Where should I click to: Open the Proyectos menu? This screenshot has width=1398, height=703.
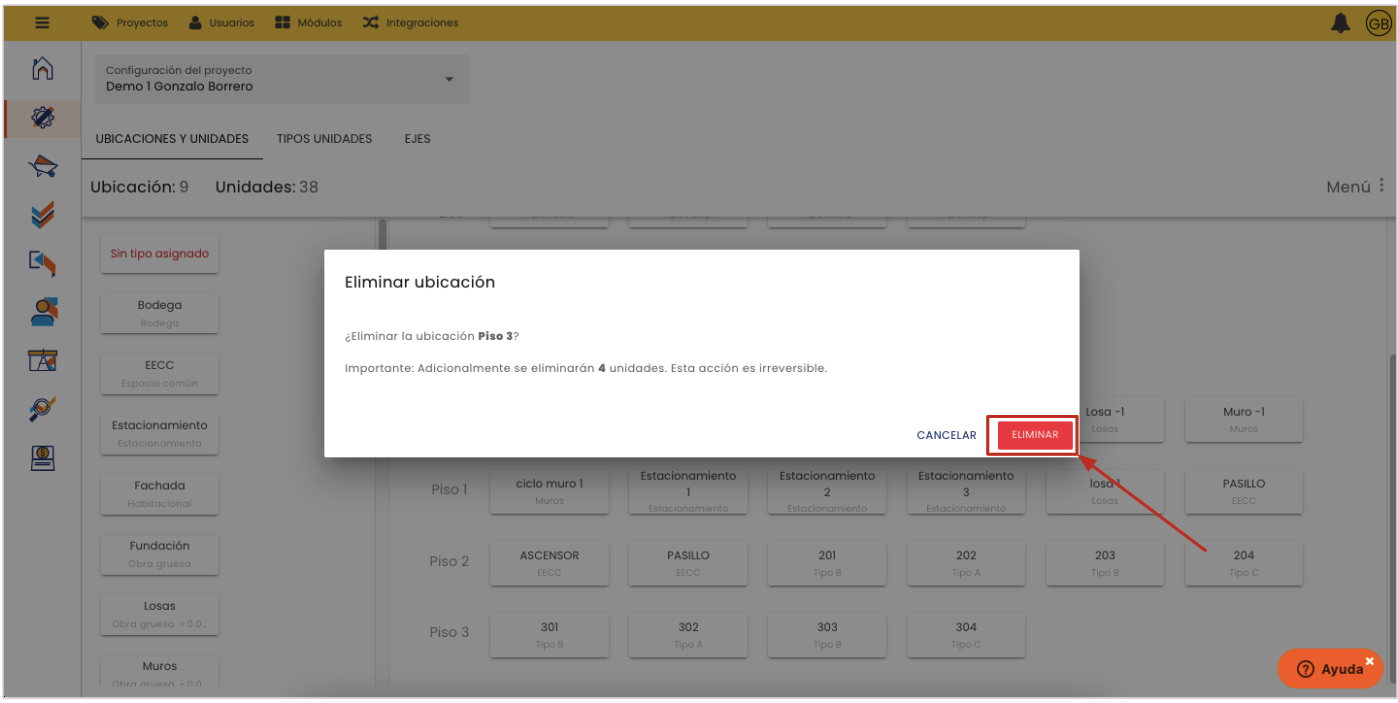coord(131,23)
